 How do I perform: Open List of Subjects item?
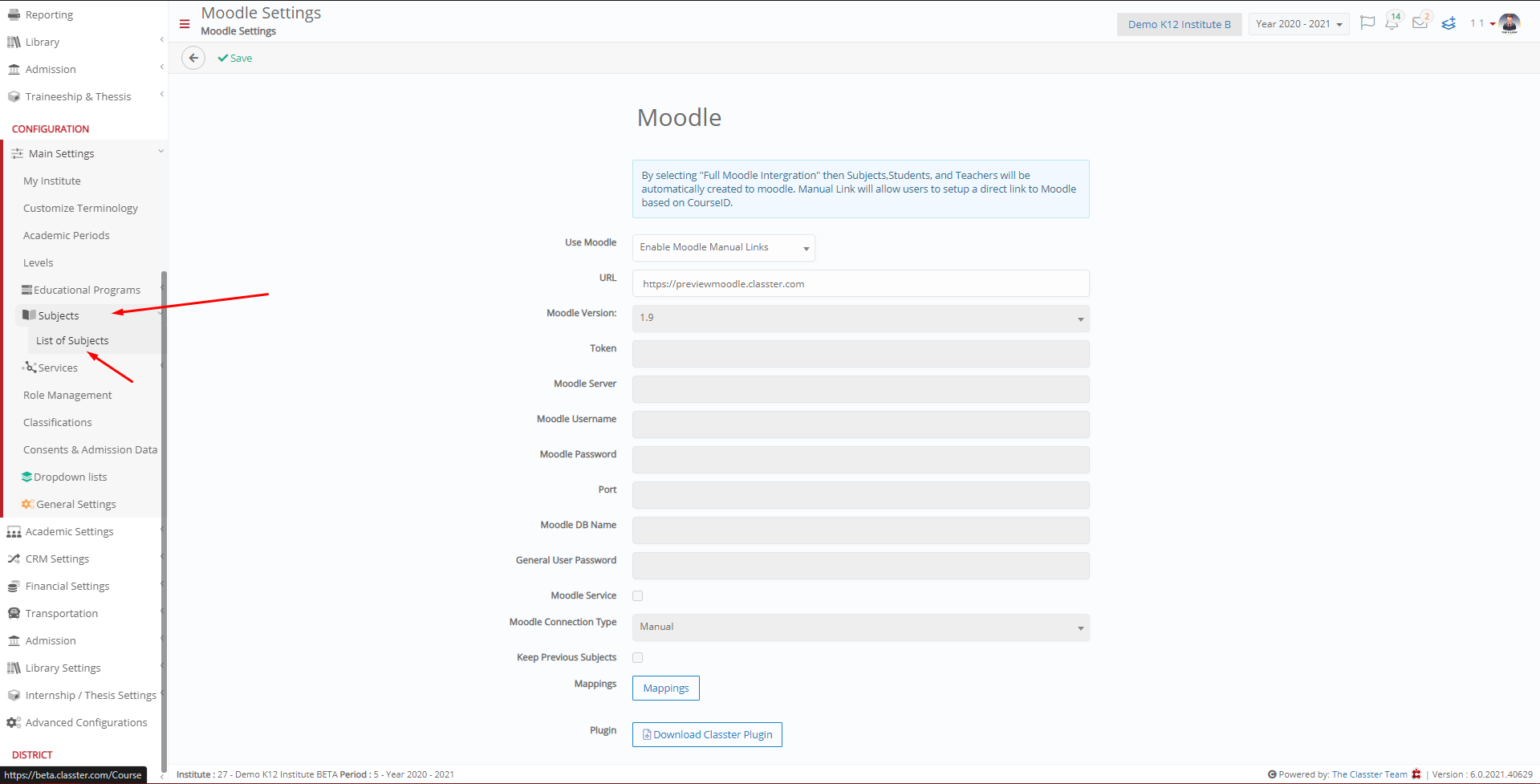tap(72, 340)
